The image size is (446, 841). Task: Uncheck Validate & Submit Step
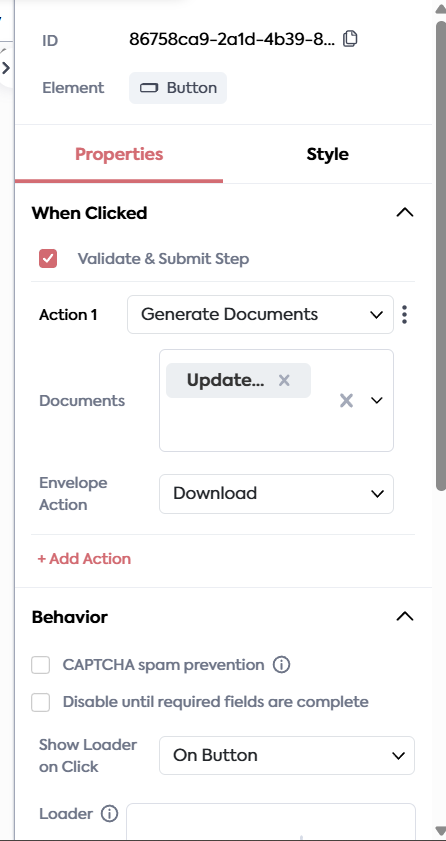pos(48,259)
